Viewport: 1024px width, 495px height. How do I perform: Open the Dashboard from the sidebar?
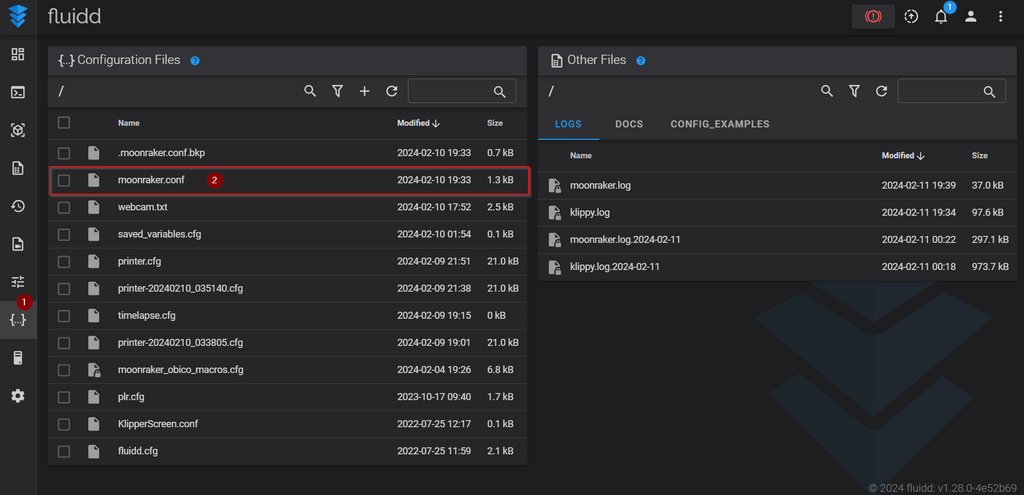pyautogui.click(x=18, y=55)
